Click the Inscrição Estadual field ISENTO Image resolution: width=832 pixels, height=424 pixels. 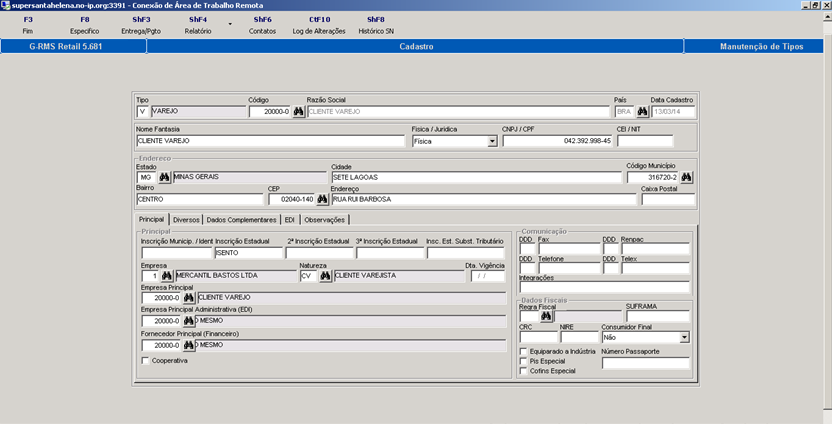pos(249,253)
